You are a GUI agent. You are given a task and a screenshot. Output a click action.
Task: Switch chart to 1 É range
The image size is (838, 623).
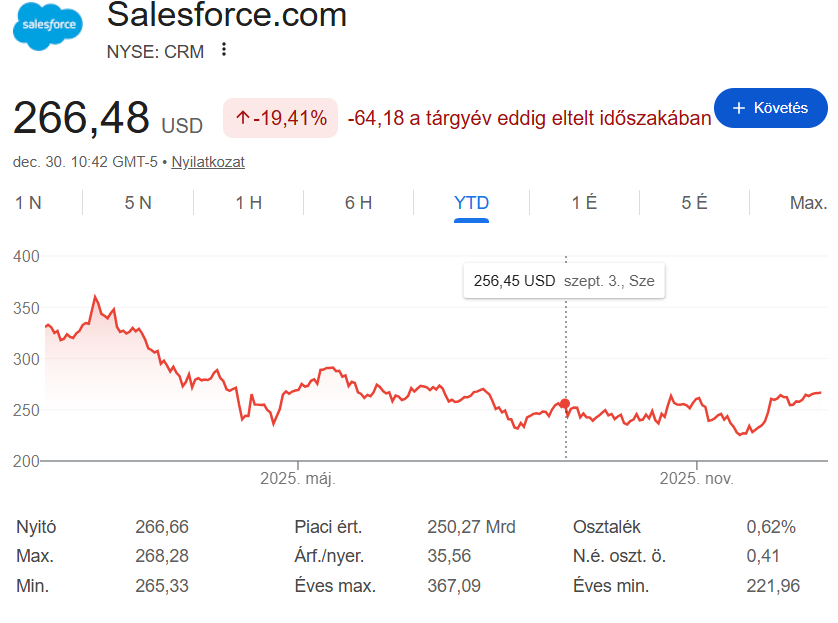[x=584, y=203]
